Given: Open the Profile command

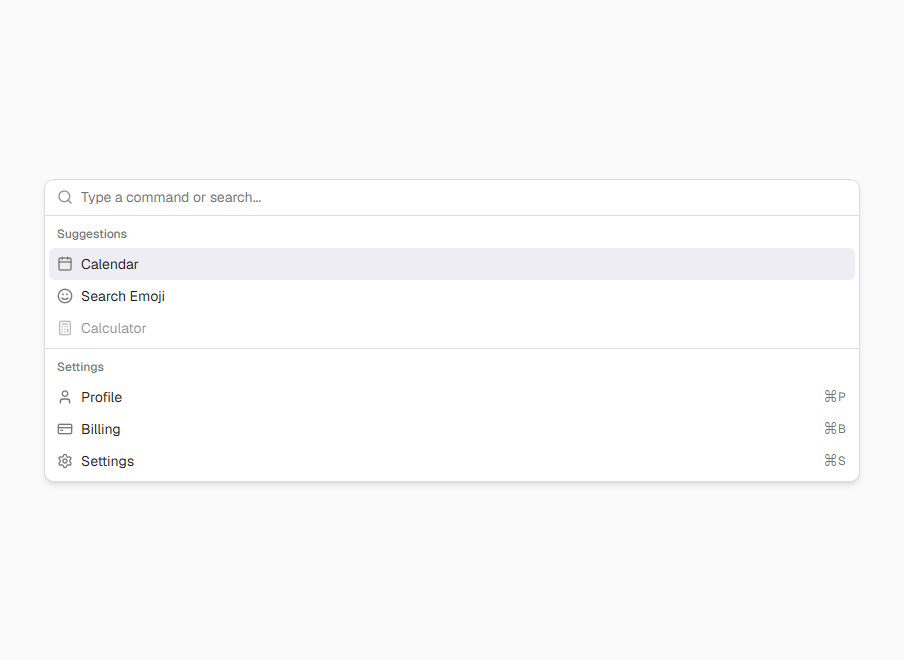Looking at the screenshot, I should click(452, 397).
